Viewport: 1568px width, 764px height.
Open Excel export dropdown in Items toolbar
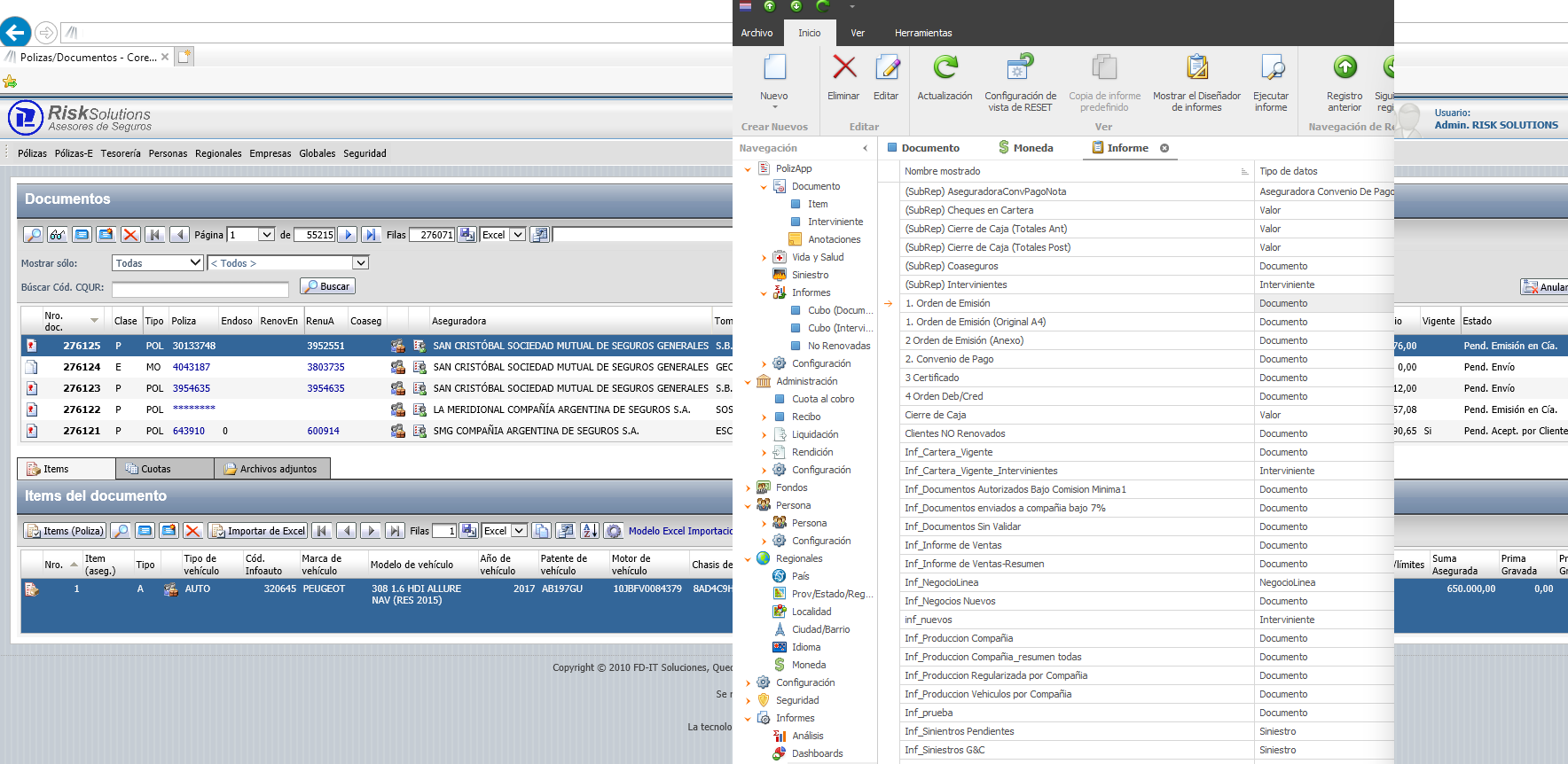pyautogui.click(x=519, y=531)
